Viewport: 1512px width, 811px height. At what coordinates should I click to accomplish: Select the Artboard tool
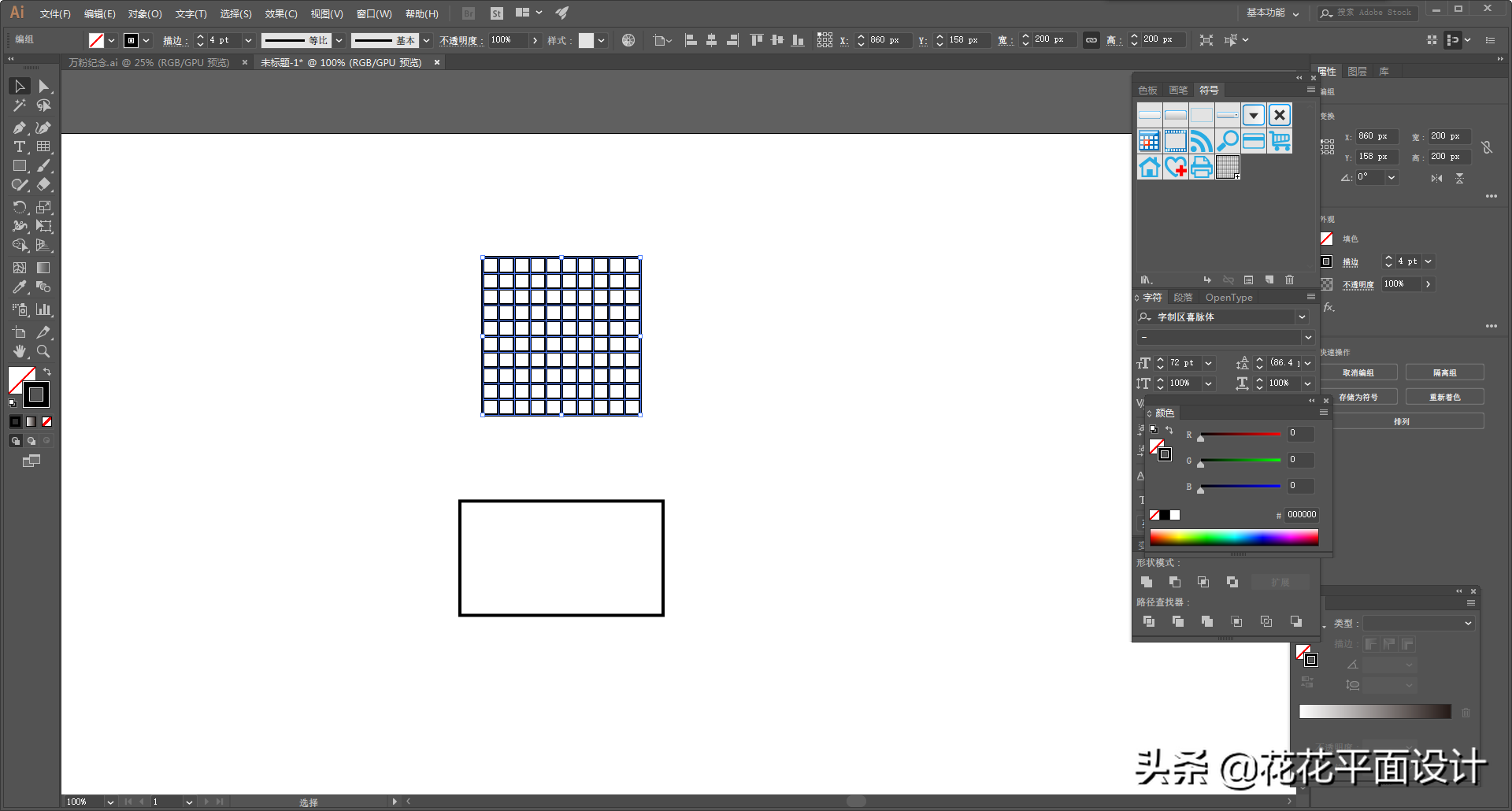(20, 332)
